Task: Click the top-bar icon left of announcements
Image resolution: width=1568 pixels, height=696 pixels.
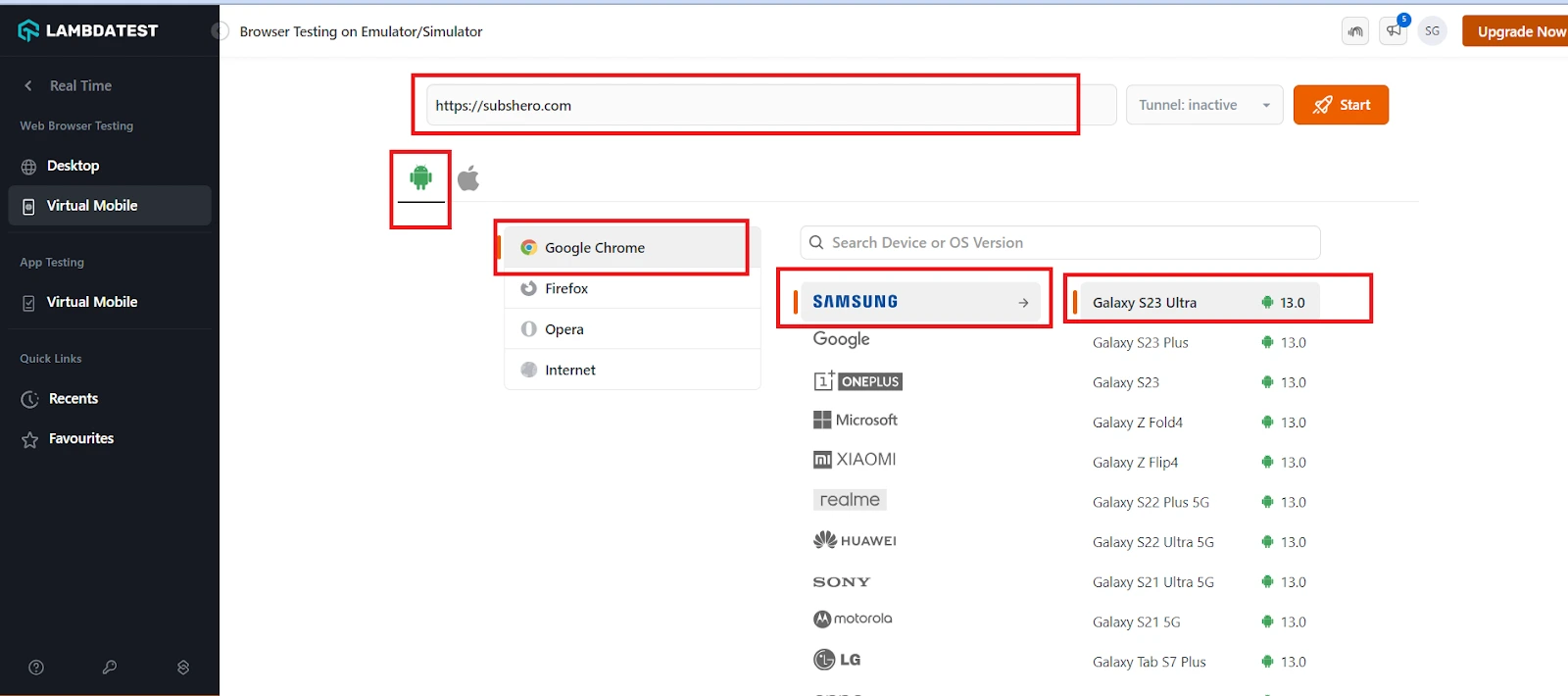Action: coord(1355,31)
